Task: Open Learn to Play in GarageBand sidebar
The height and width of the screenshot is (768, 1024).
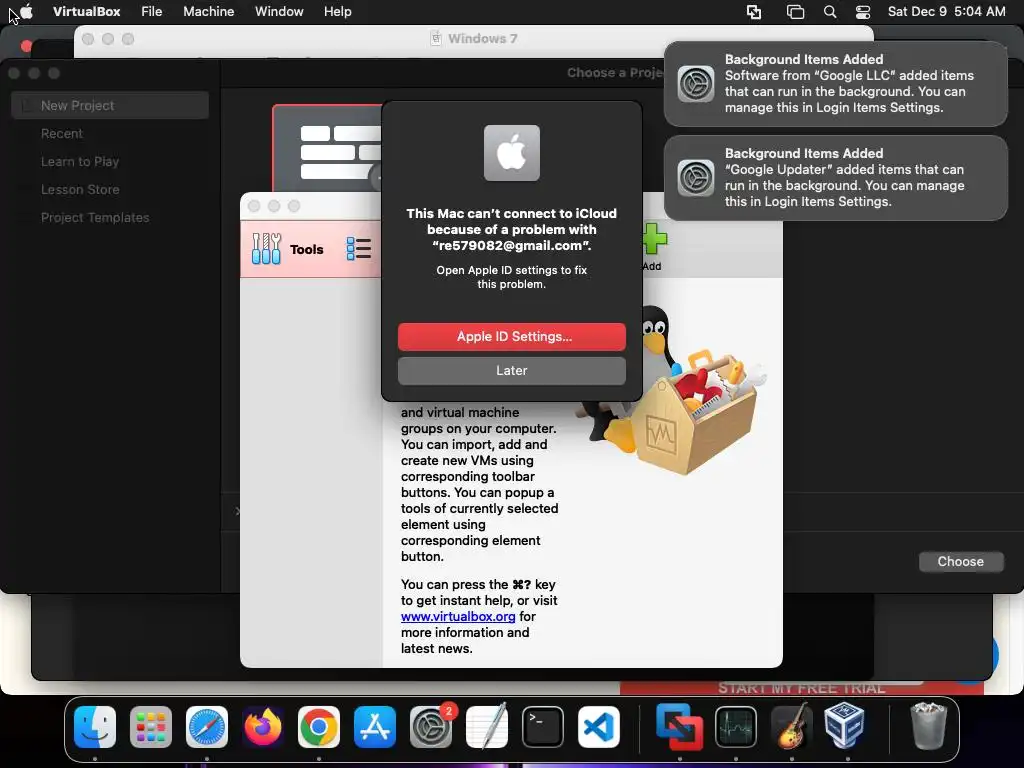Action: coord(80,161)
